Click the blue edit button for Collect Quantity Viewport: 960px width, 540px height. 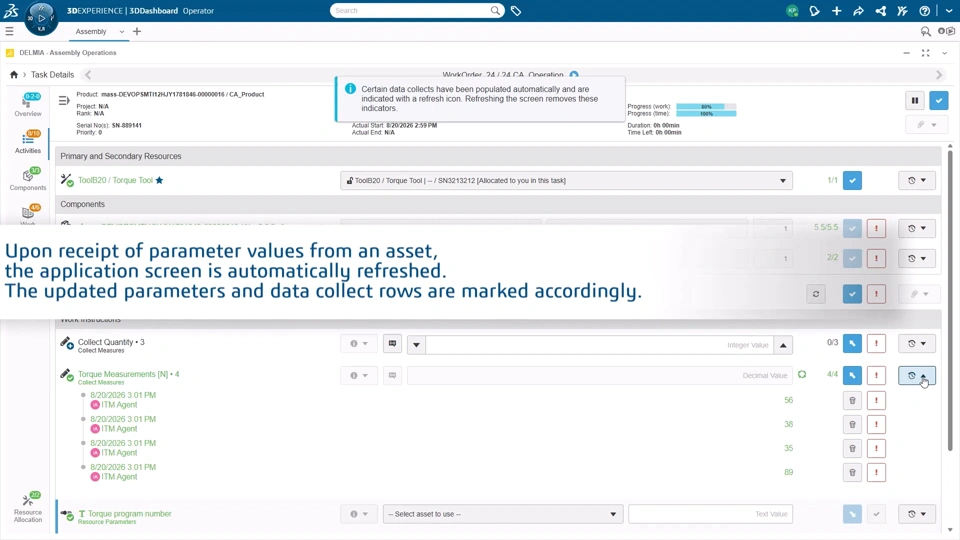(x=852, y=343)
